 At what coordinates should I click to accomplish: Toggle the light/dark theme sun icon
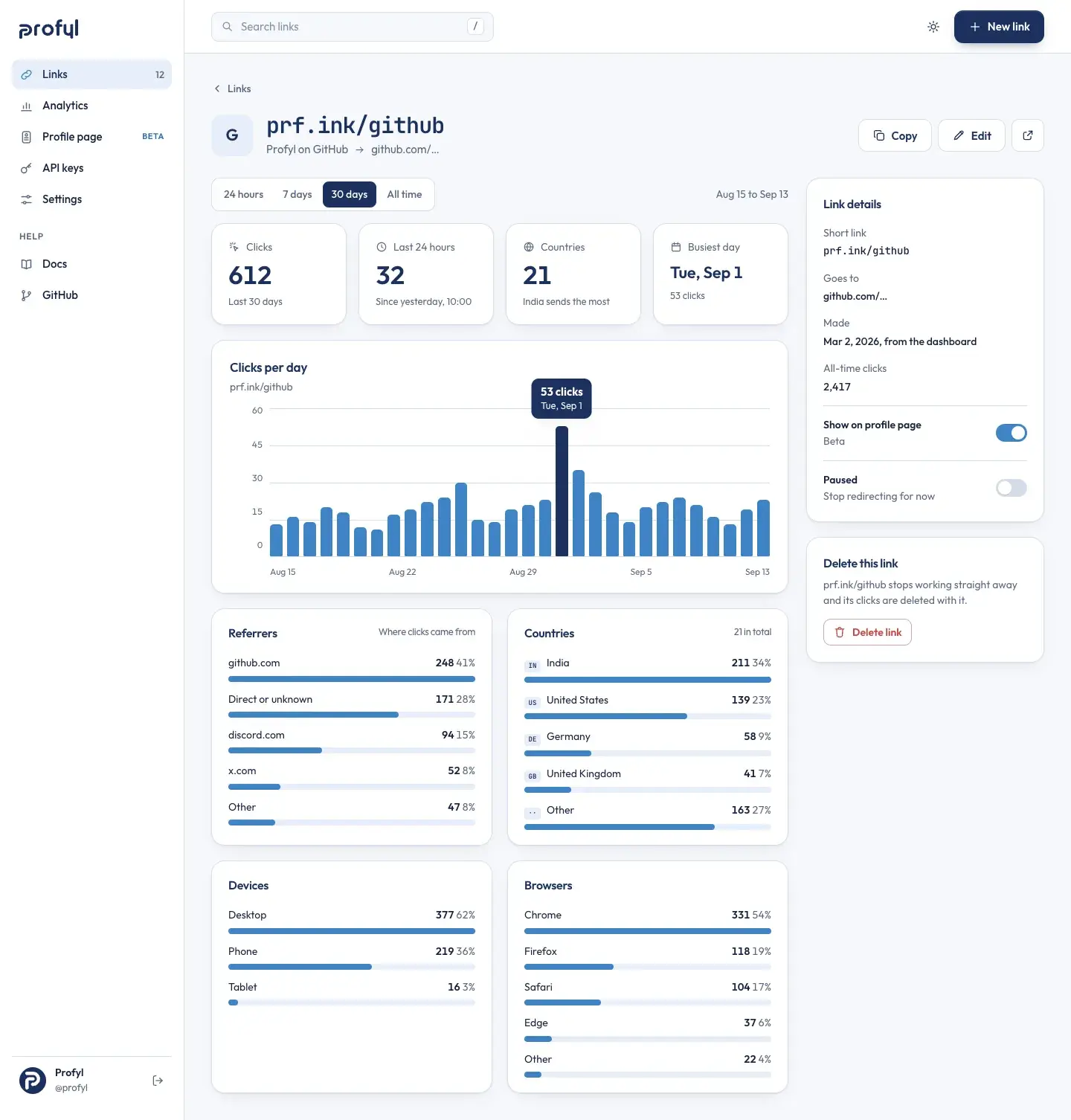(x=933, y=27)
